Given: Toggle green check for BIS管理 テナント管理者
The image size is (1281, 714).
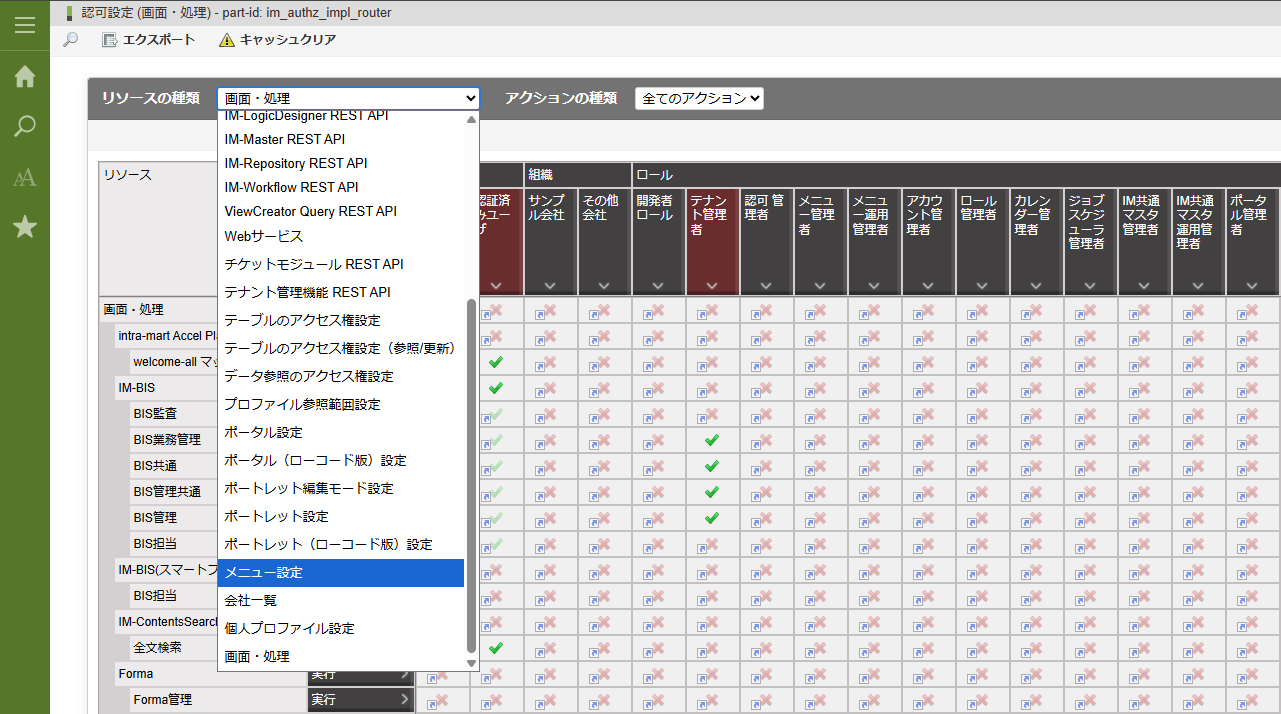Looking at the screenshot, I should 712,518.
